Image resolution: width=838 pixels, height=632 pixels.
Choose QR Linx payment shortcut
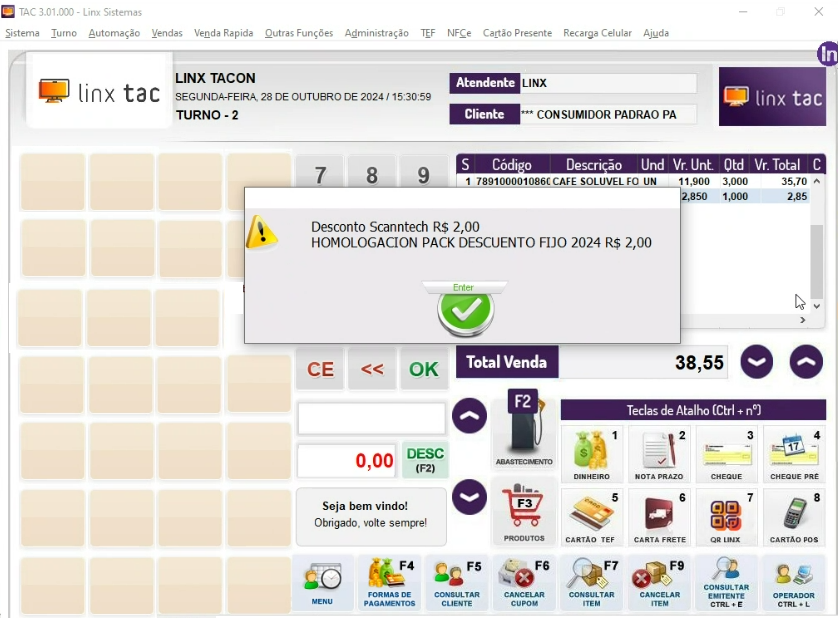click(x=726, y=517)
